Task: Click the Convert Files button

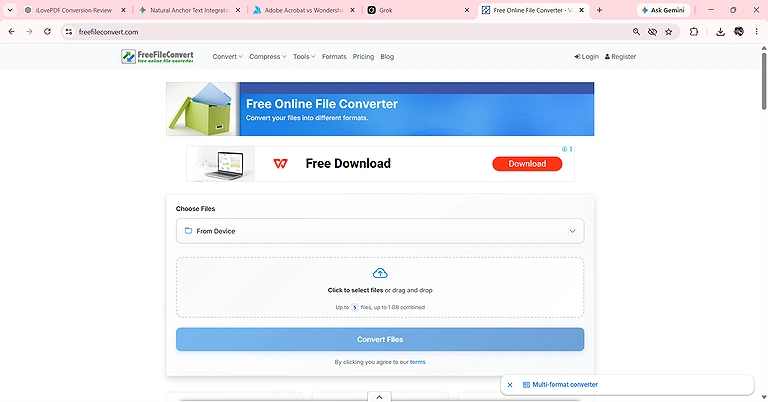Action: pyautogui.click(x=380, y=339)
